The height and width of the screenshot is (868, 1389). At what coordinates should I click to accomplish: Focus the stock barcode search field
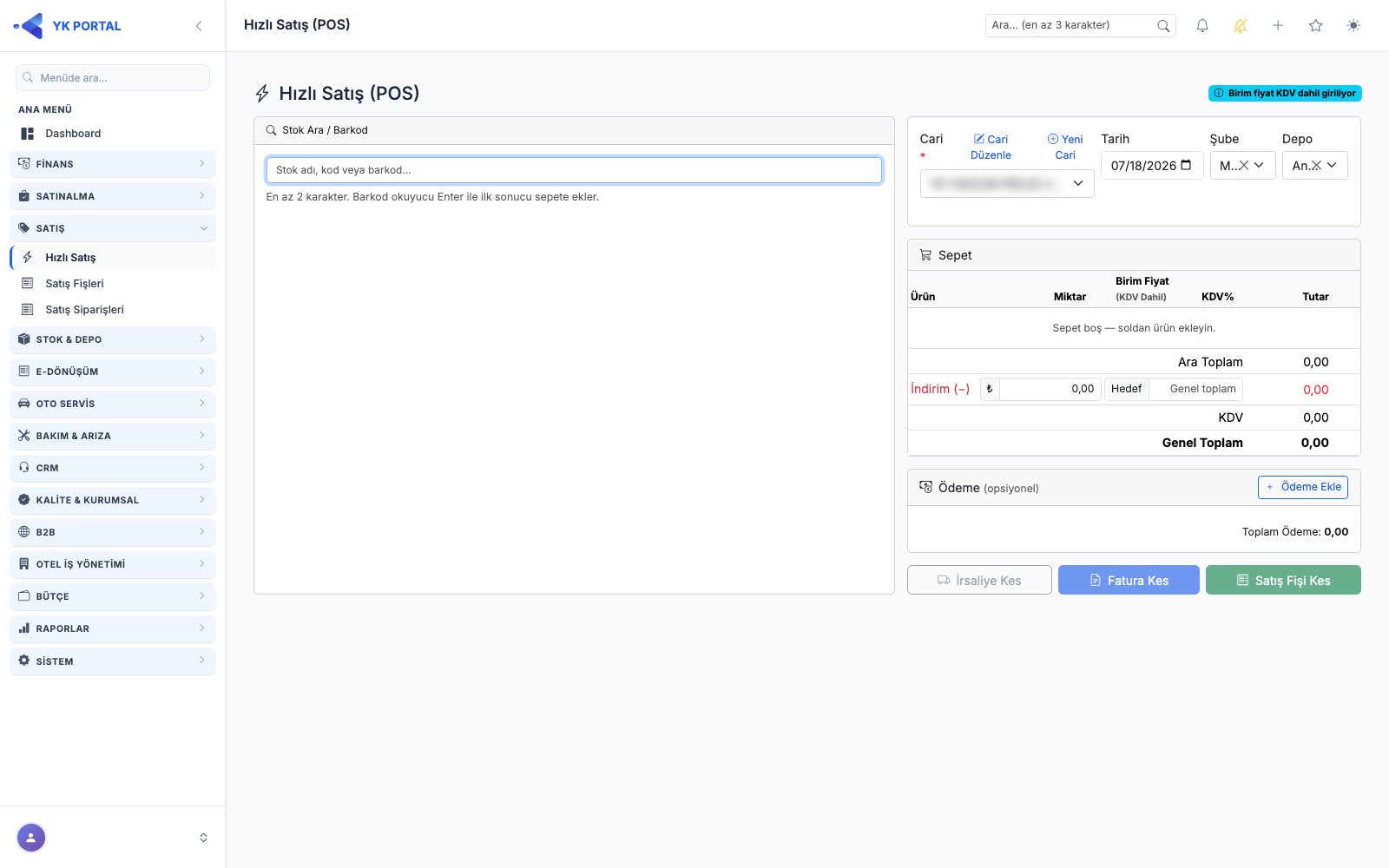(574, 170)
